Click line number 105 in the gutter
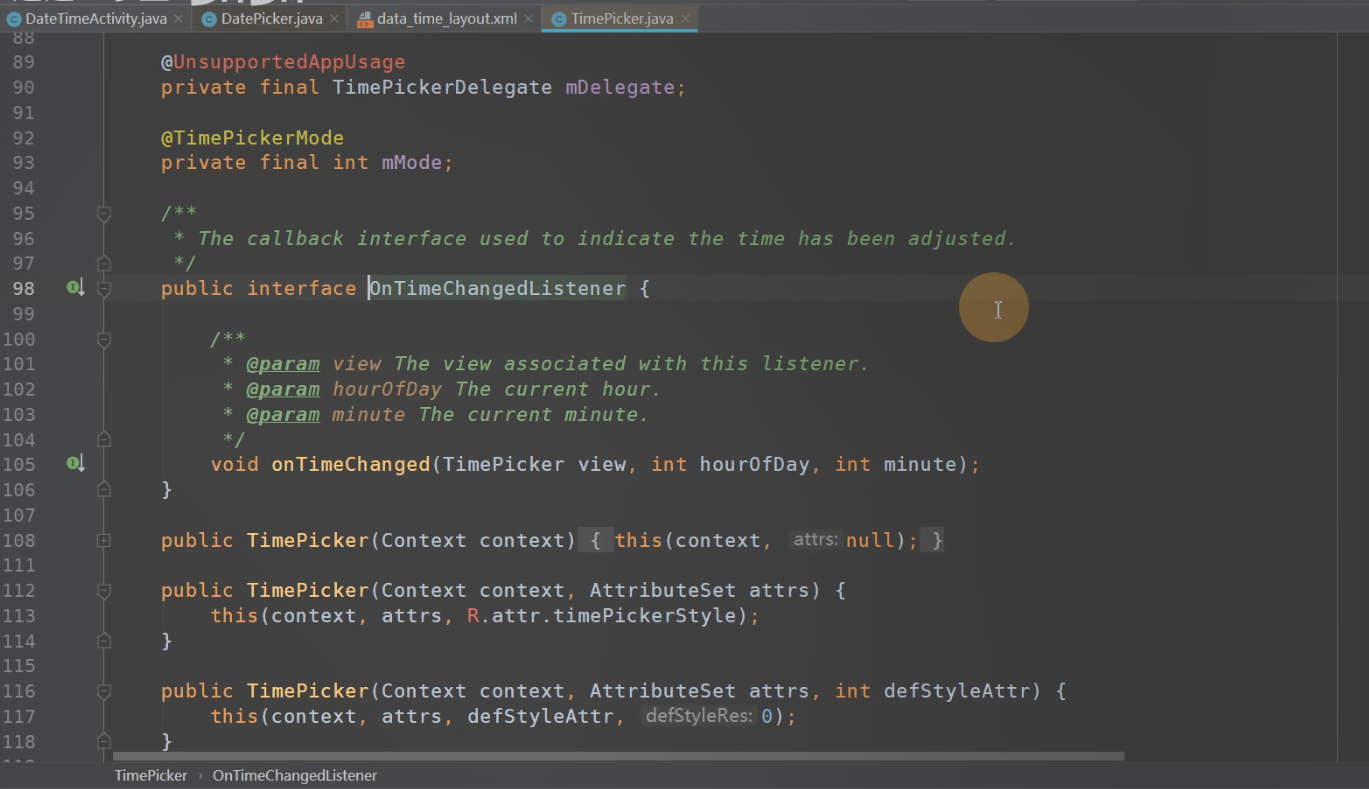Viewport: 1369px width, 789px height. 18,465
